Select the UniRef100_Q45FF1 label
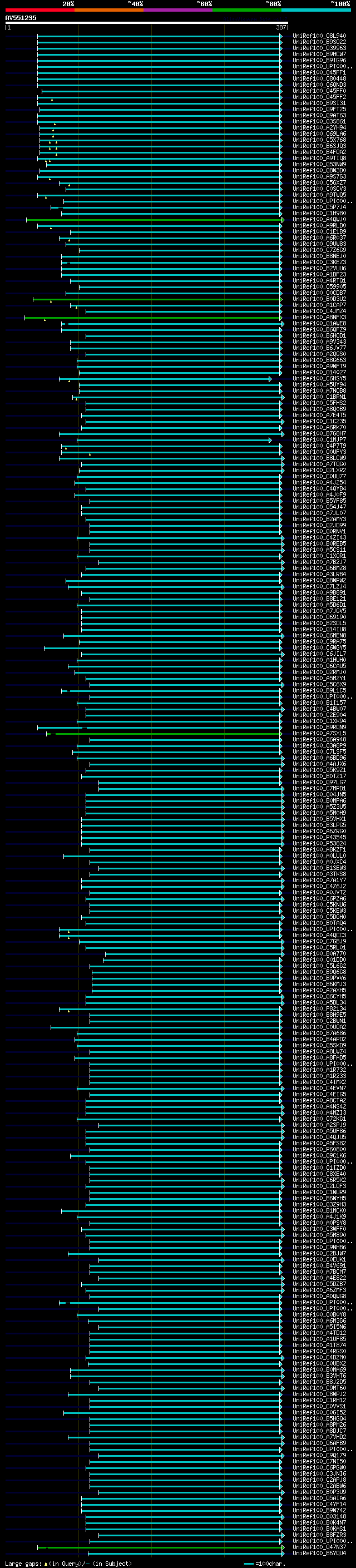The image size is (356, 1568). point(319,72)
